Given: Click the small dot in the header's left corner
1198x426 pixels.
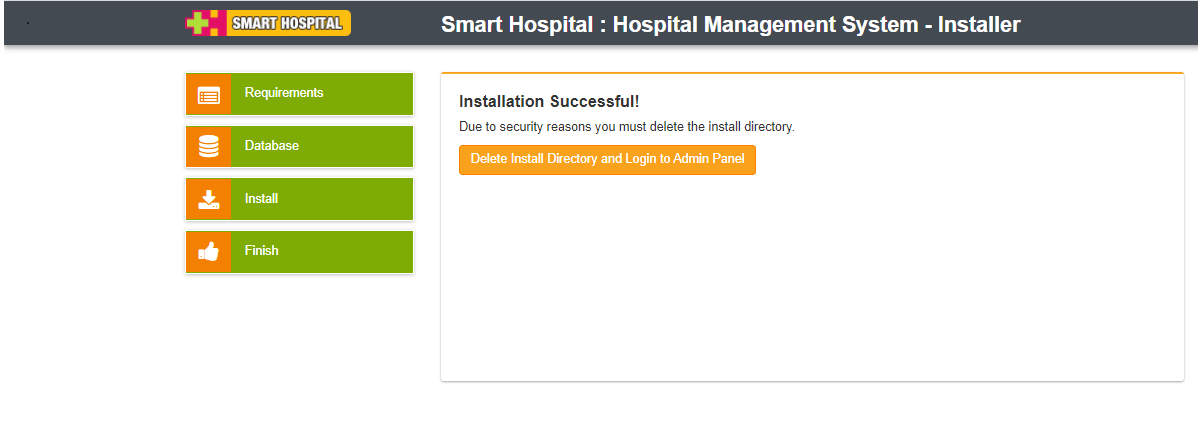Looking at the screenshot, I should click(27, 23).
